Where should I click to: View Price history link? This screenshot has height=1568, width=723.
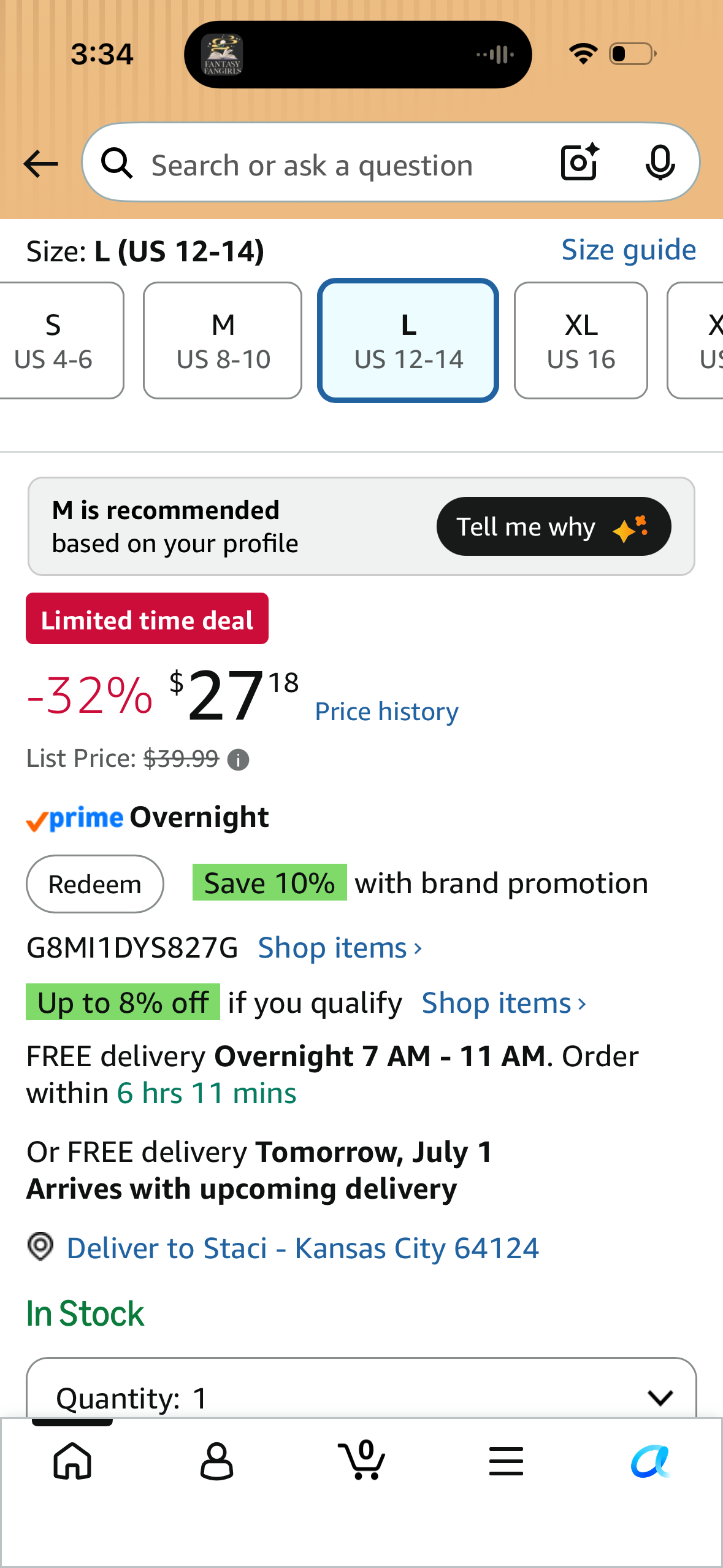(386, 712)
